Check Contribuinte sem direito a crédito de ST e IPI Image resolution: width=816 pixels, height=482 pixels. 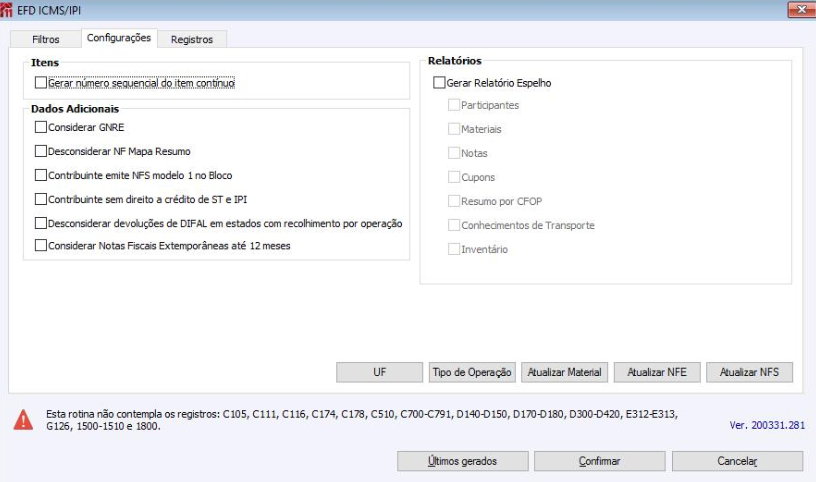[41, 199]
